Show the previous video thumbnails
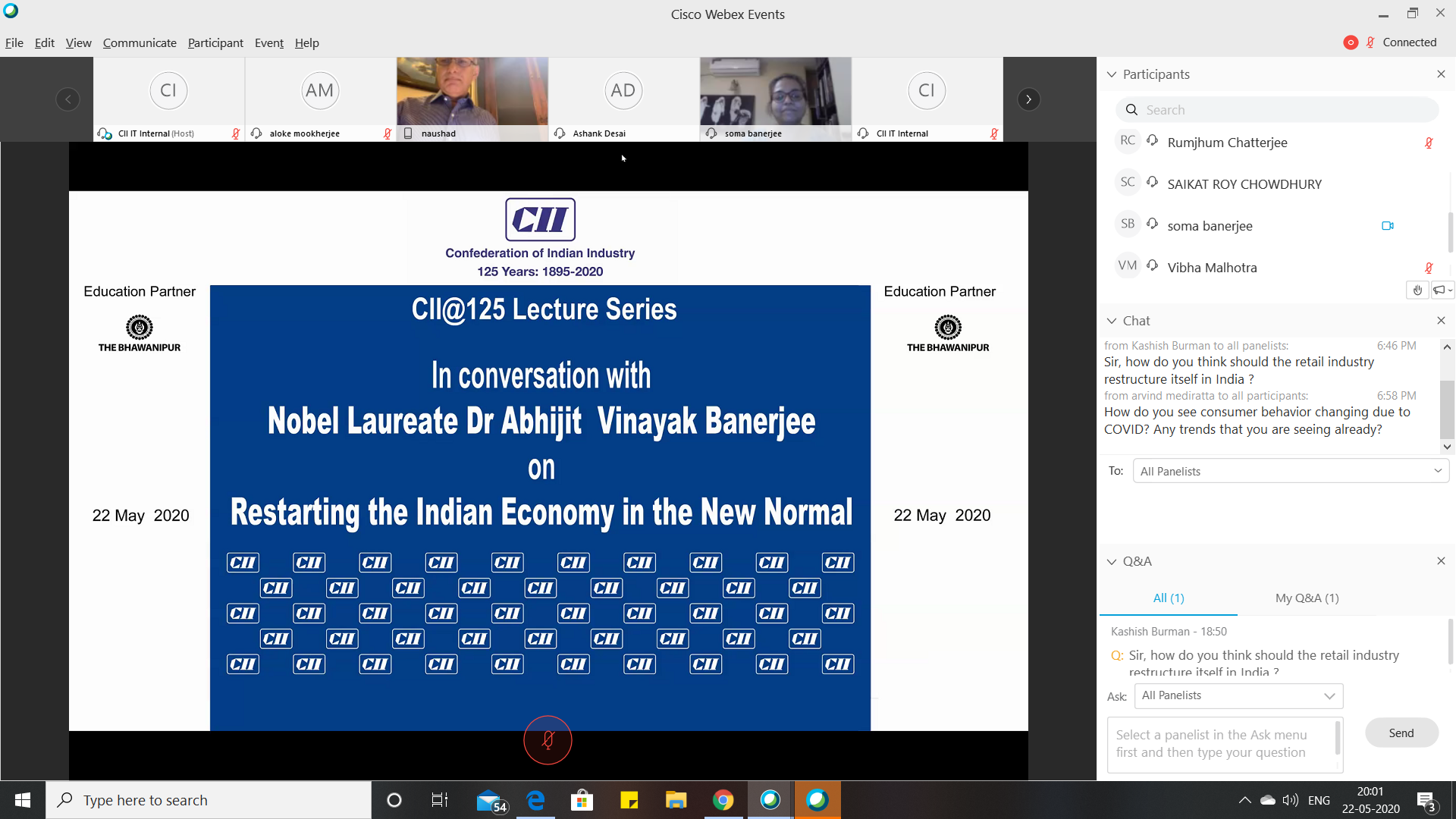Screen dimensions: 1456x819 click(67, 99)
